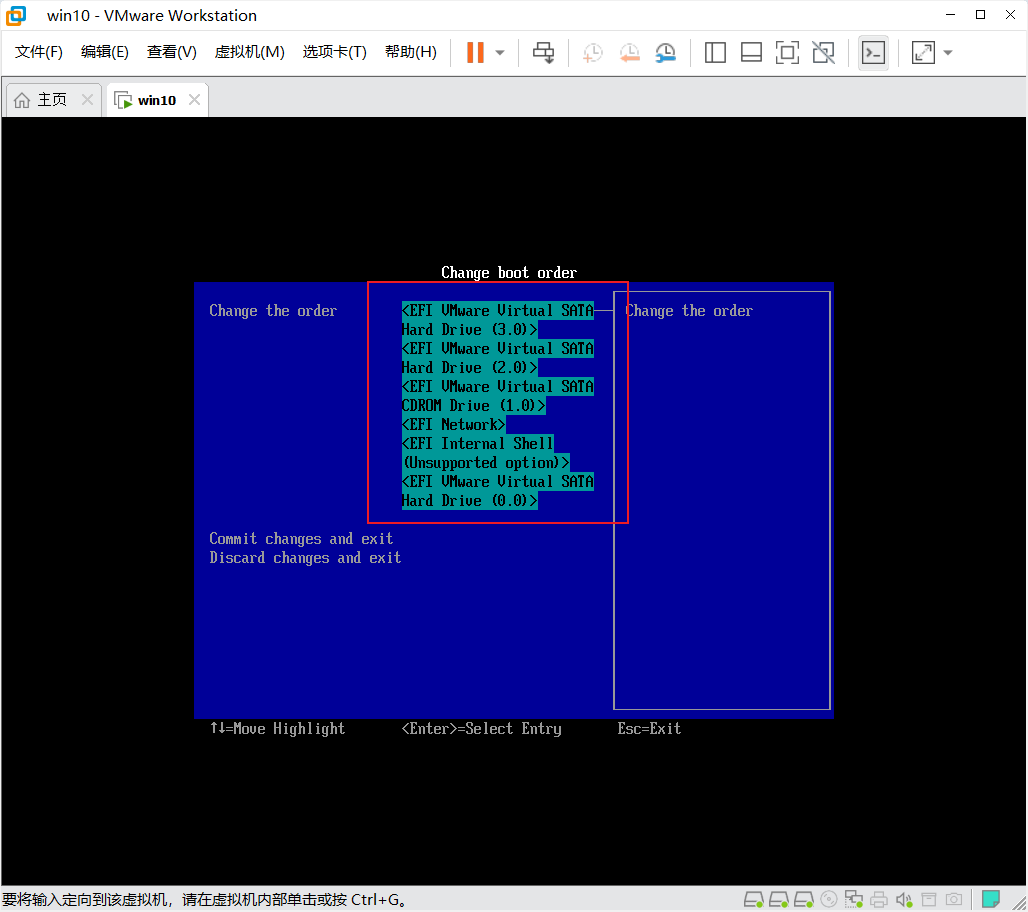Expand the stretch guest display dropdown arrow
The width and height of the screenshot is (1028, 912).
tap(947, 52)
